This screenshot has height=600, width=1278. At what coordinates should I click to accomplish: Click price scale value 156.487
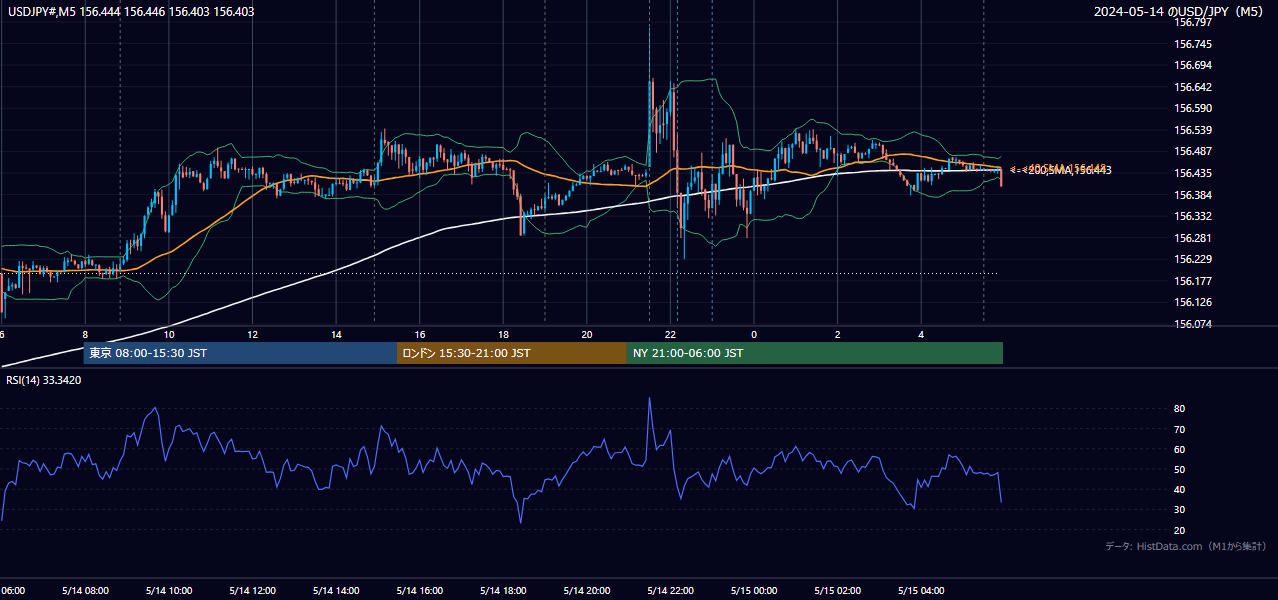(1191, 151)
